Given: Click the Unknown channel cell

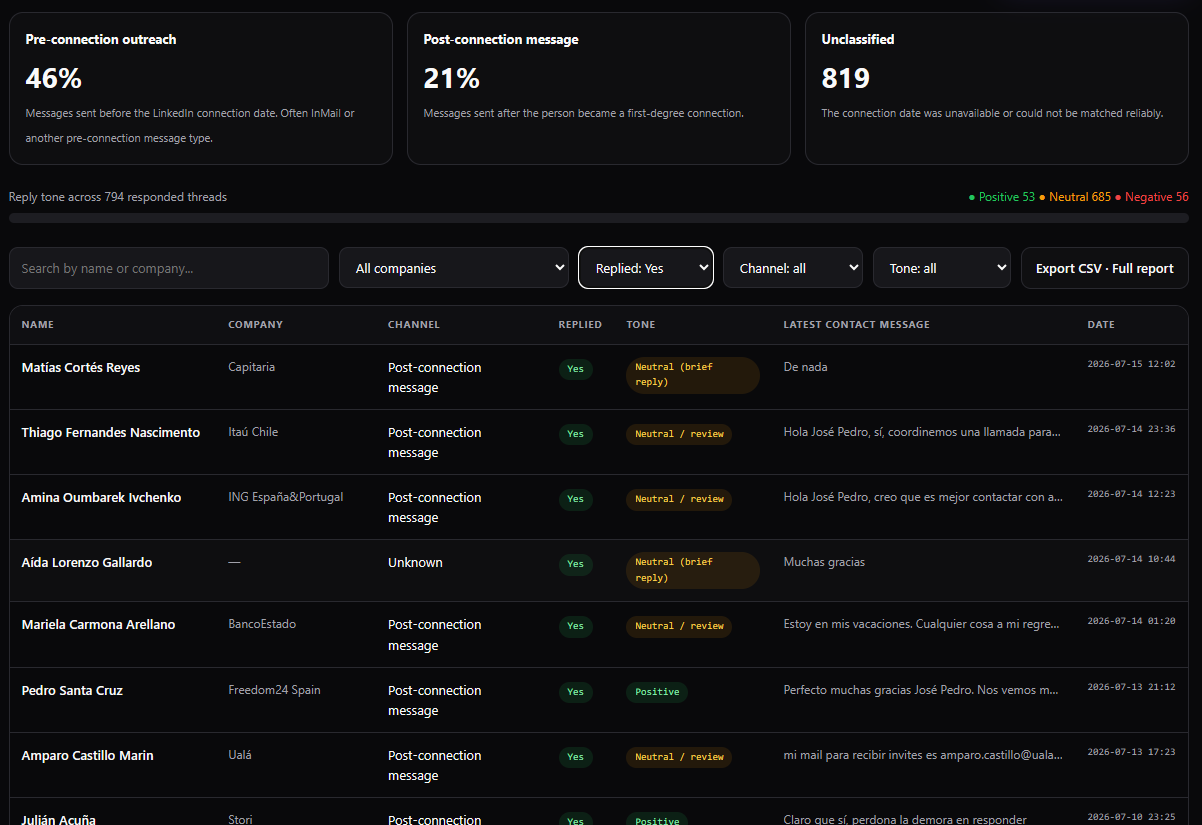Looking at the screenshot, I should 415,563.
